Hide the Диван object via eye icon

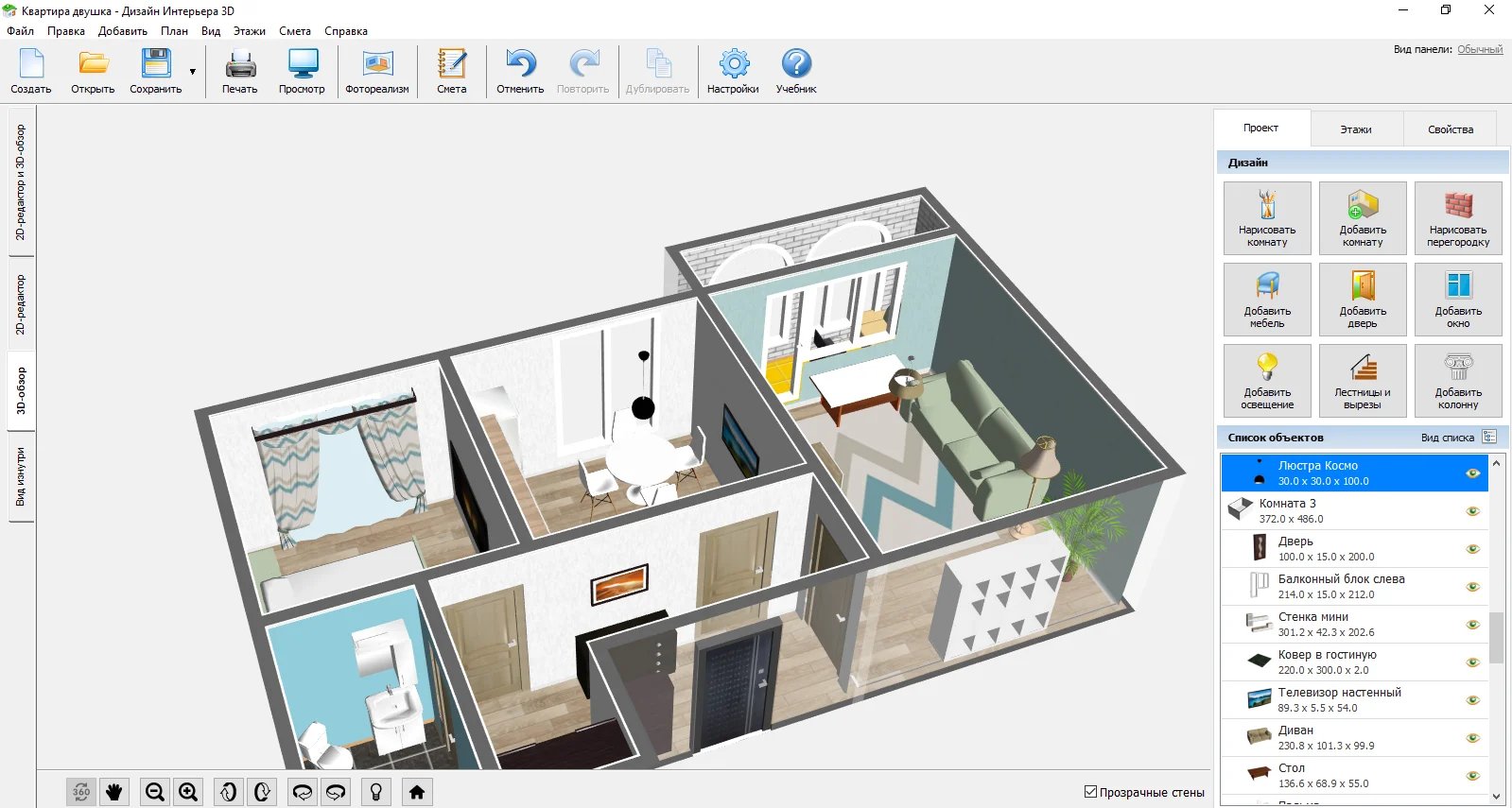tap(1472, 738)
